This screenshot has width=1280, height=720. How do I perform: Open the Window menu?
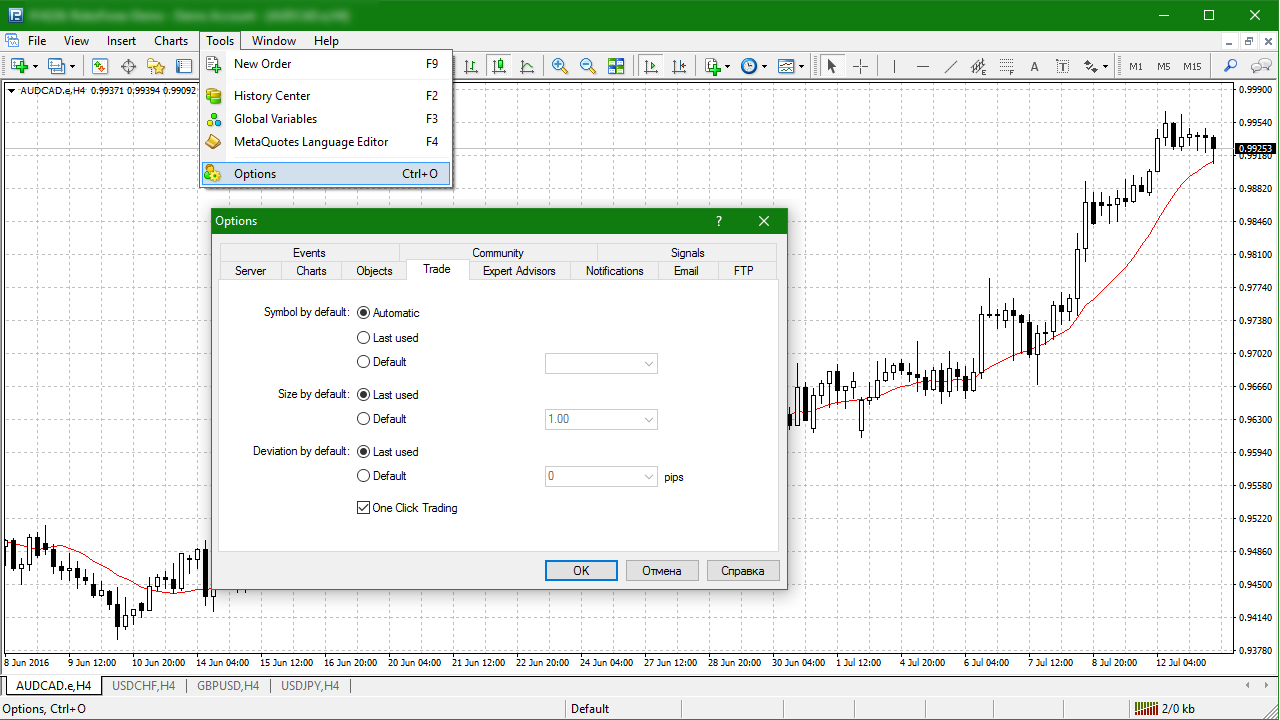[273, 41]
